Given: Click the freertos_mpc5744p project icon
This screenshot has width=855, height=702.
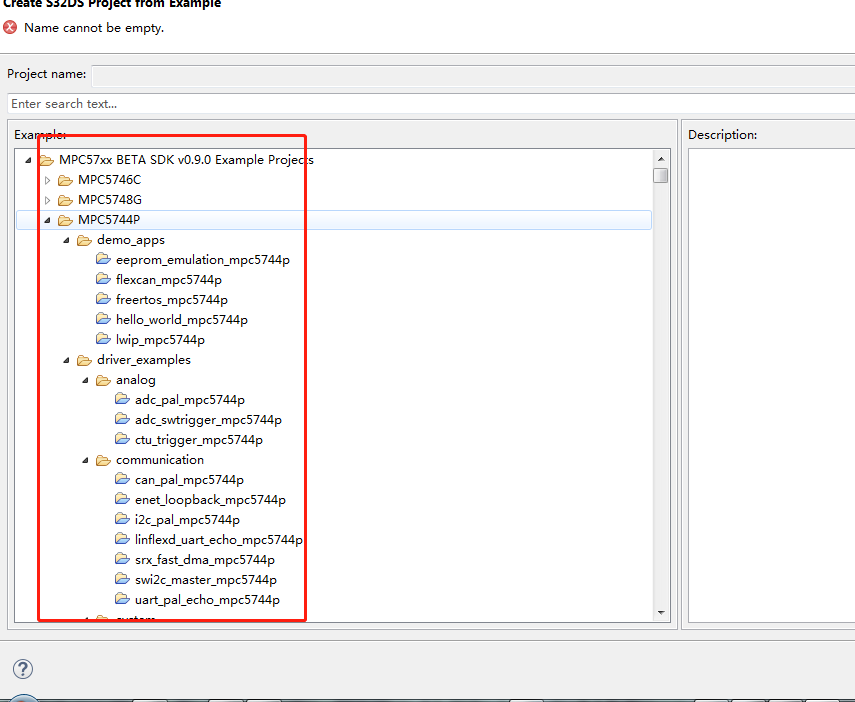Looking at the screenshot, I should [x=104, y=299].
